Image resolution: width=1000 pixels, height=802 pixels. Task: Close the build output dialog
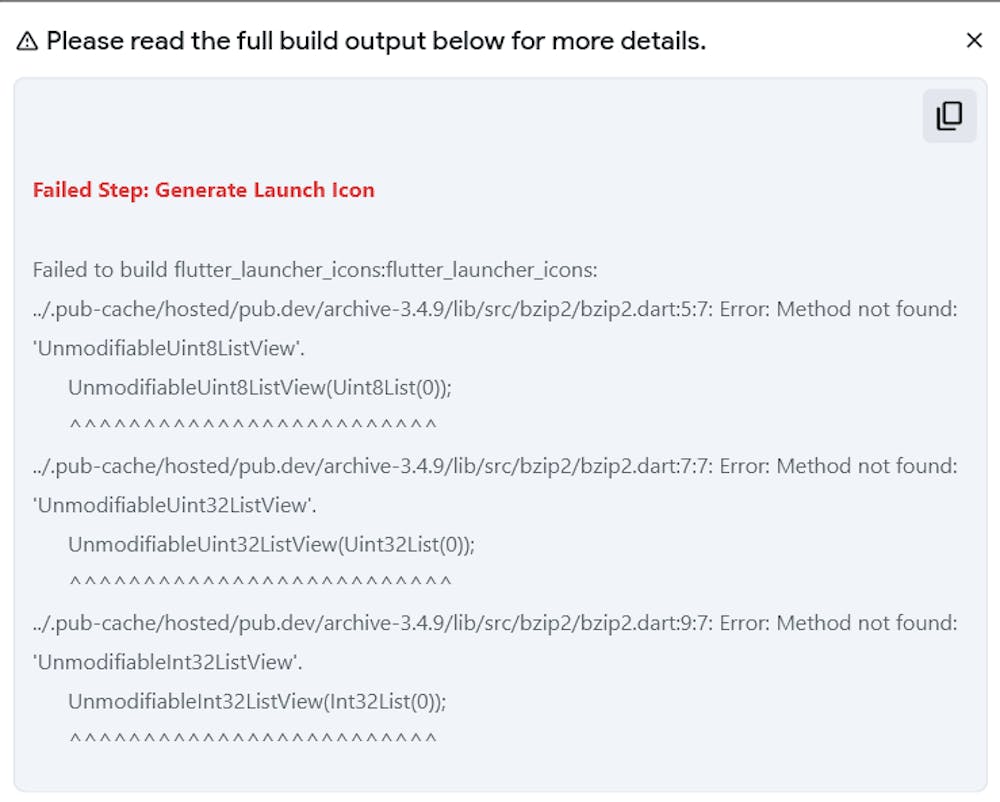tap(974, 40)
